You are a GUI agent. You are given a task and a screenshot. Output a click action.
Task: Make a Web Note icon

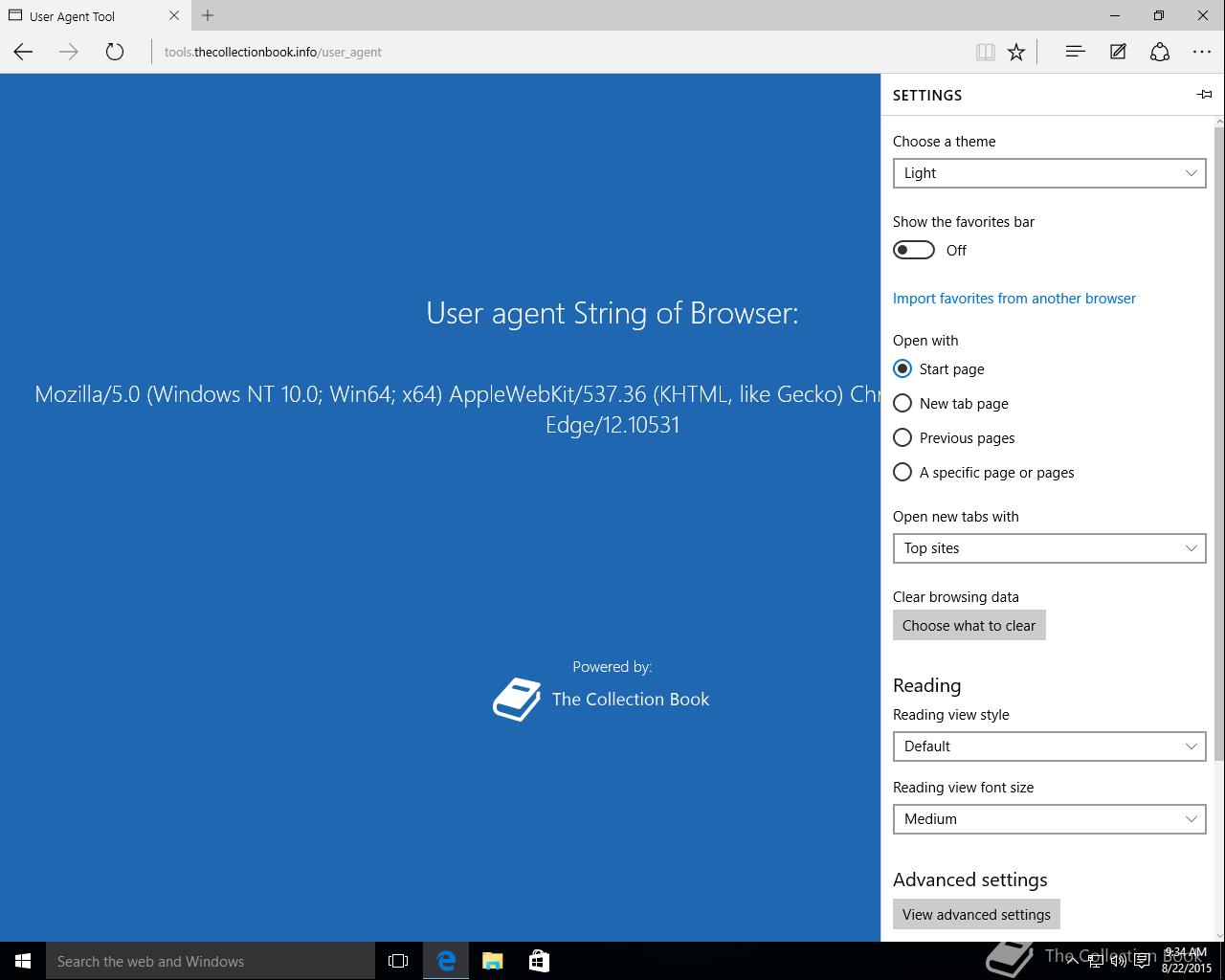[x=1118, y=52]
